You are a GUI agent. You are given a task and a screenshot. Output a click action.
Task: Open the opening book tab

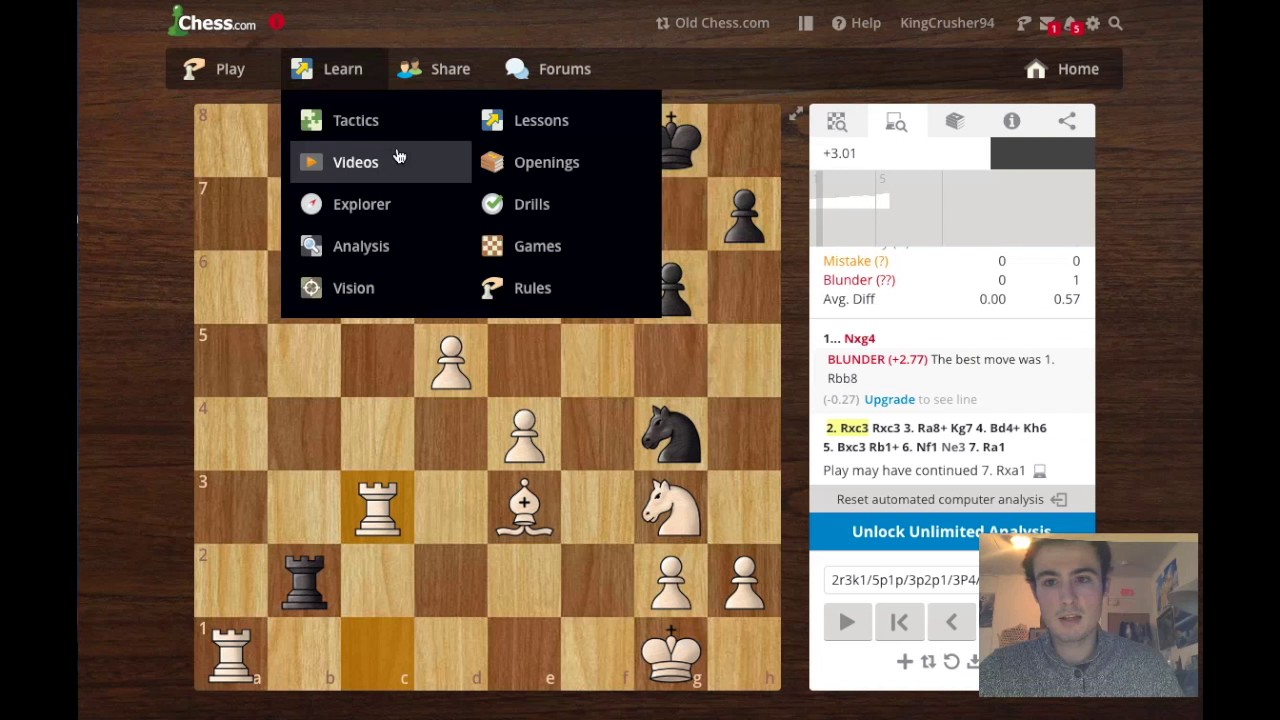(954, 121)
